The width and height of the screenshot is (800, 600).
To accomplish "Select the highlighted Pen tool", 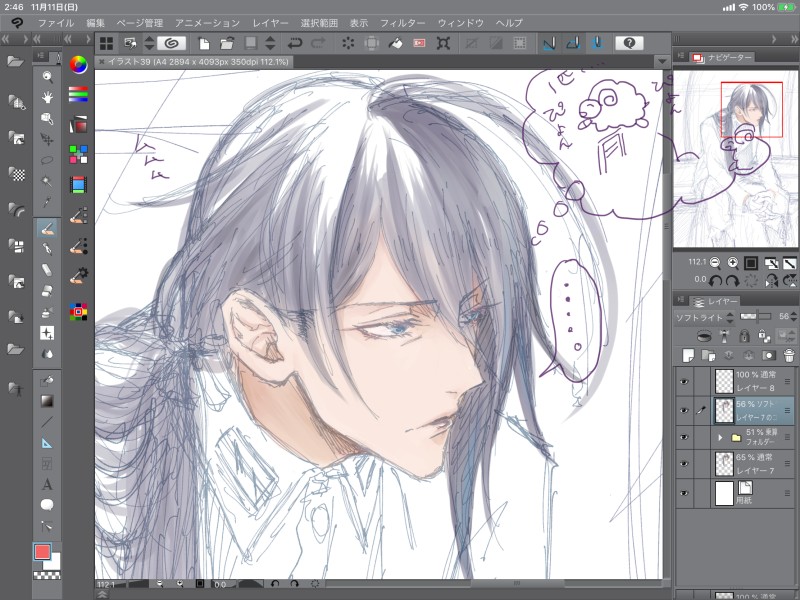I will tap(47, 228).
